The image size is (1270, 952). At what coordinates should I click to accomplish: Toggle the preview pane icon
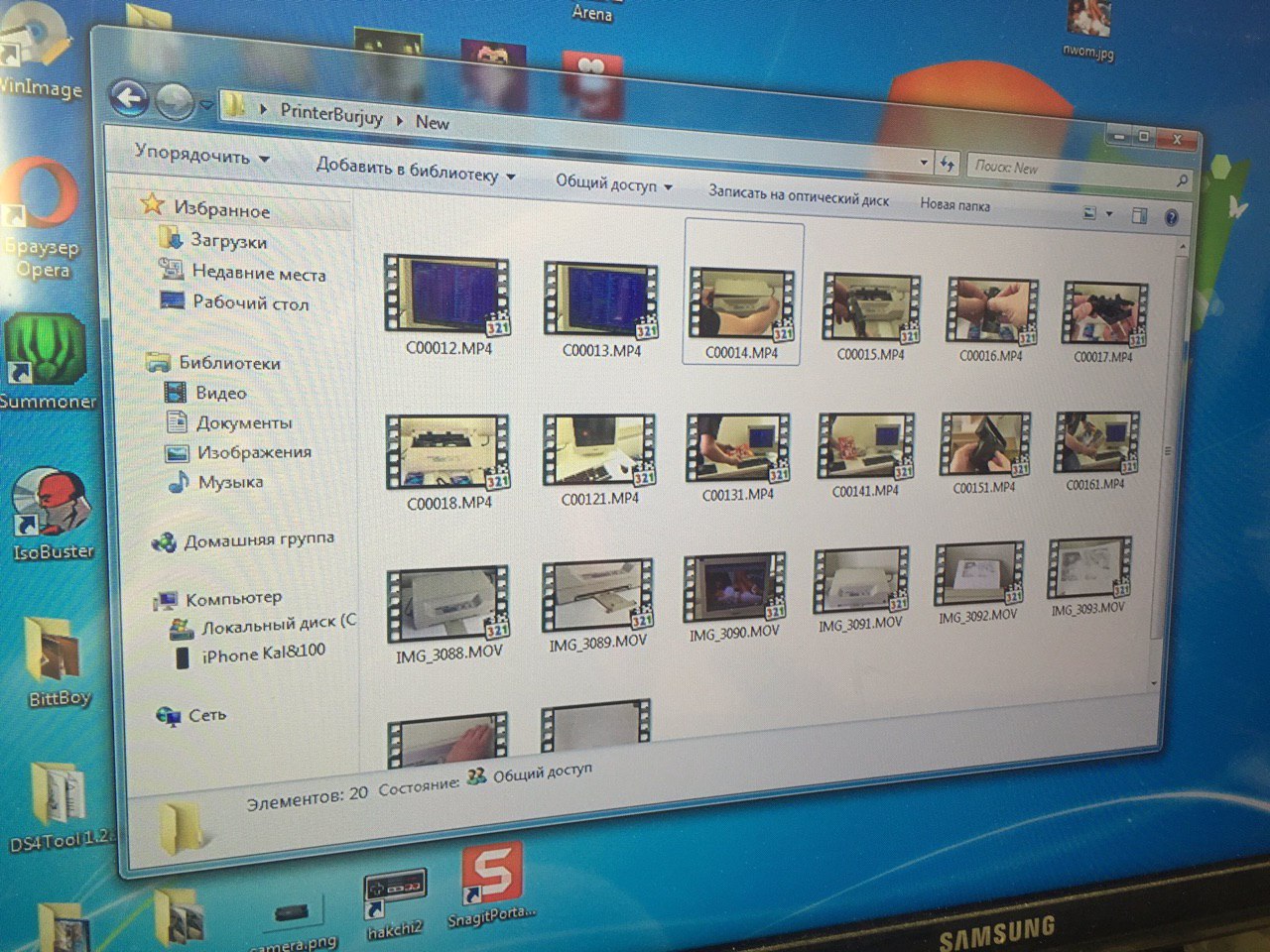[1139, 215]
